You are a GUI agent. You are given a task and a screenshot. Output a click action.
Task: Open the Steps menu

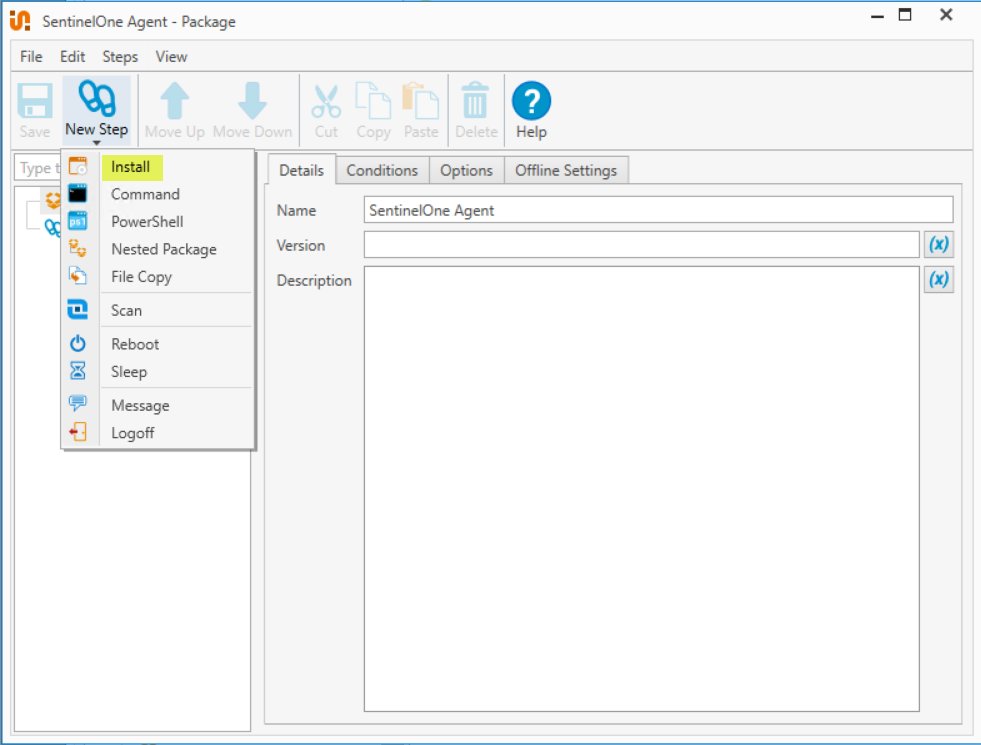[x=120, y=57]
